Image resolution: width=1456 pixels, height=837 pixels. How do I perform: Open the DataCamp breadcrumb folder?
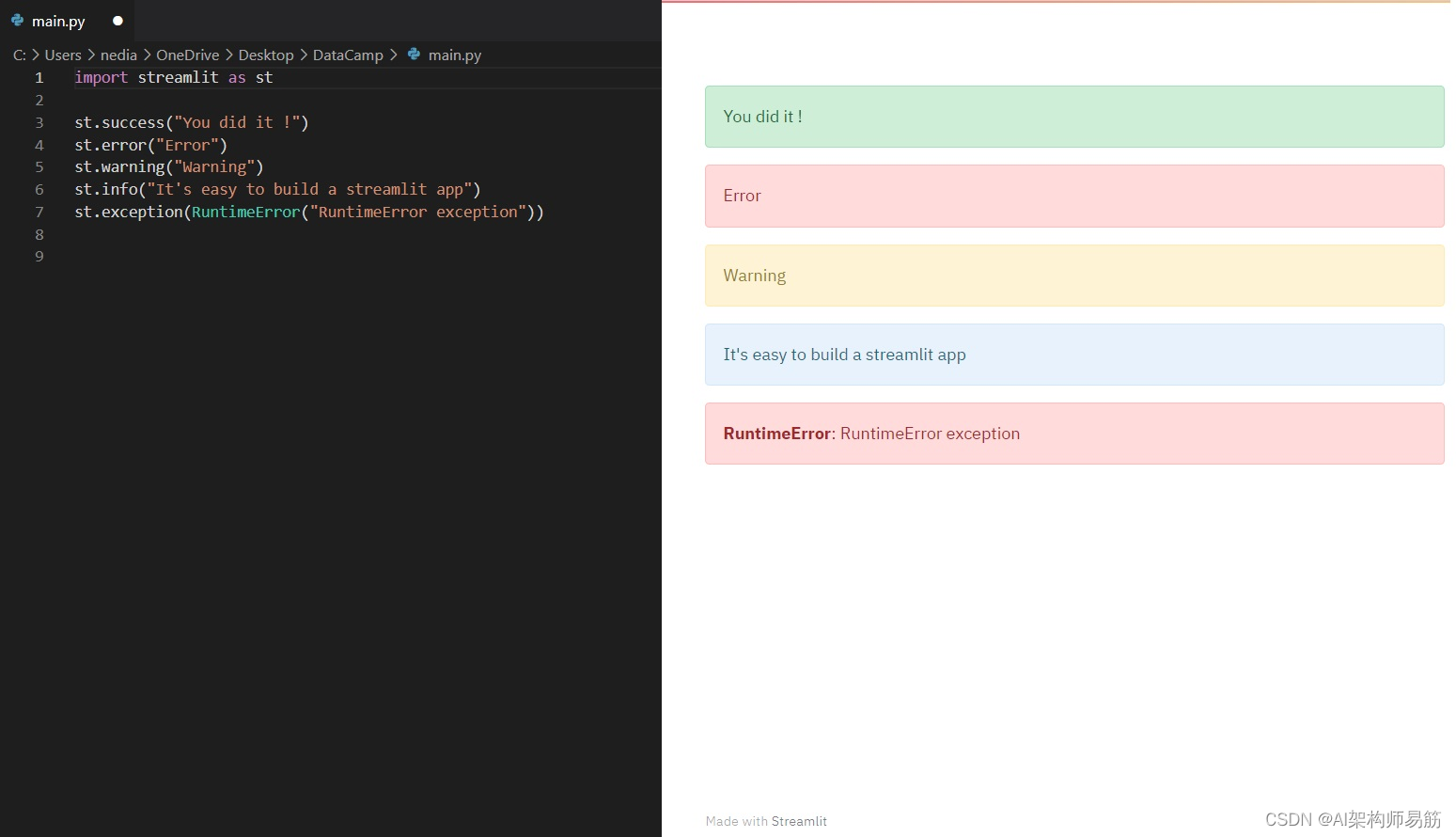(348, 55)
